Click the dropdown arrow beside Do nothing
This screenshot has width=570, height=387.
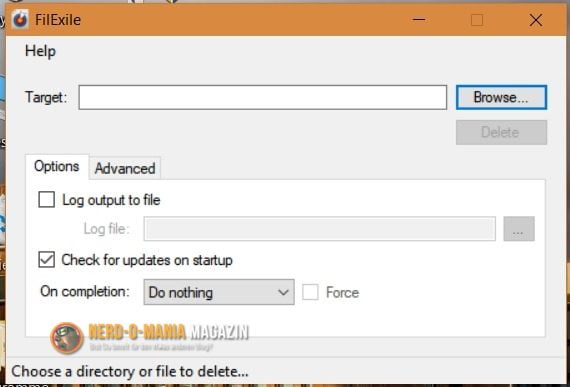[283, 292]
